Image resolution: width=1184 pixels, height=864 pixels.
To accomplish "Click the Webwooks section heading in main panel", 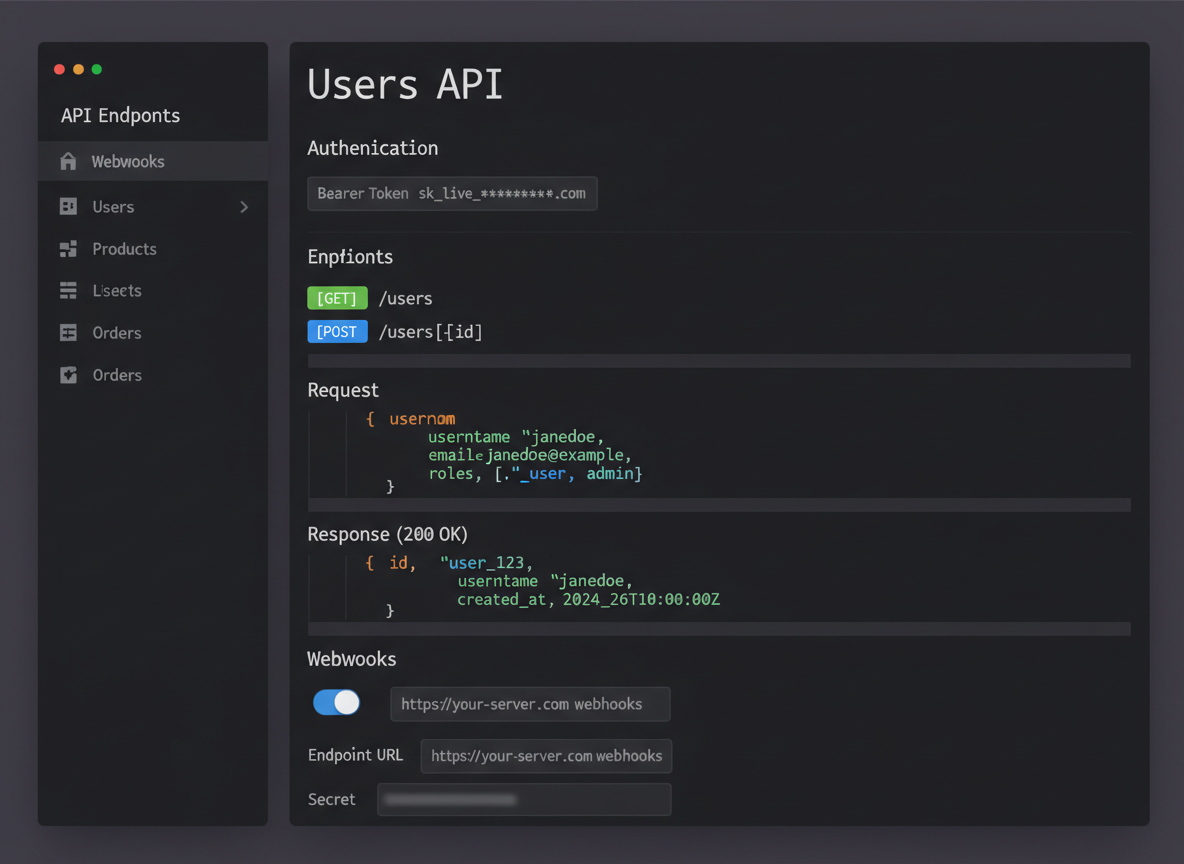I will click(x=351, y=659).
